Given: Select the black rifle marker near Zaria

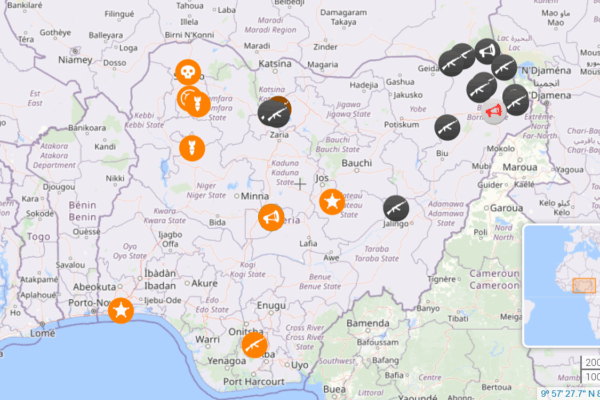Looking at the screenshot, I should [273, 114].
